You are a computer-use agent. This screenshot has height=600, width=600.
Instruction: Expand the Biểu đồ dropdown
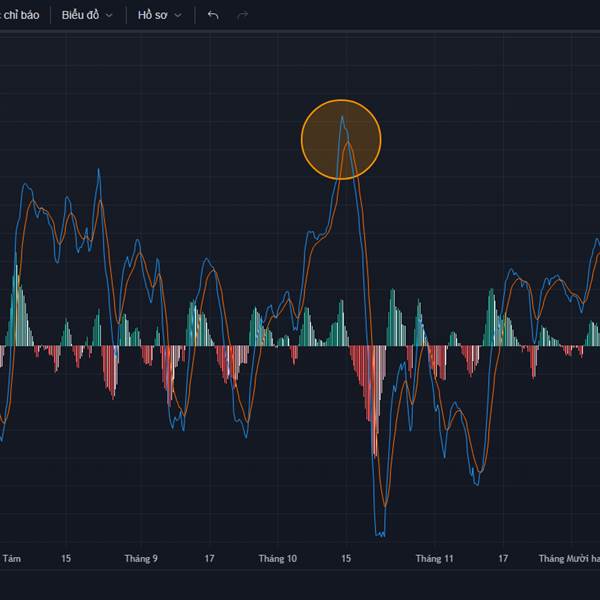86,15
